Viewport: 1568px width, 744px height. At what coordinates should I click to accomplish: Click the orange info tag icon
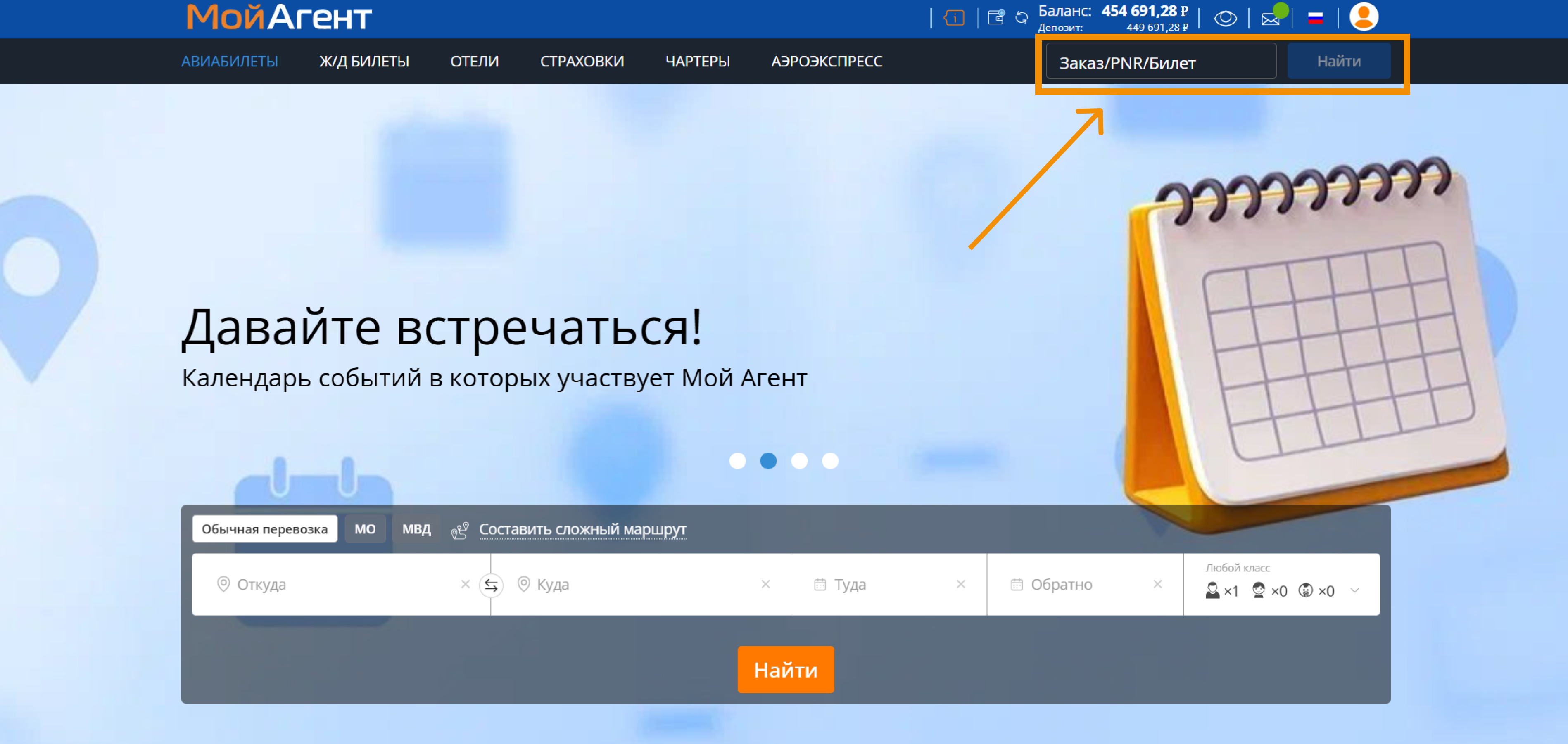[x=954, y=18]
